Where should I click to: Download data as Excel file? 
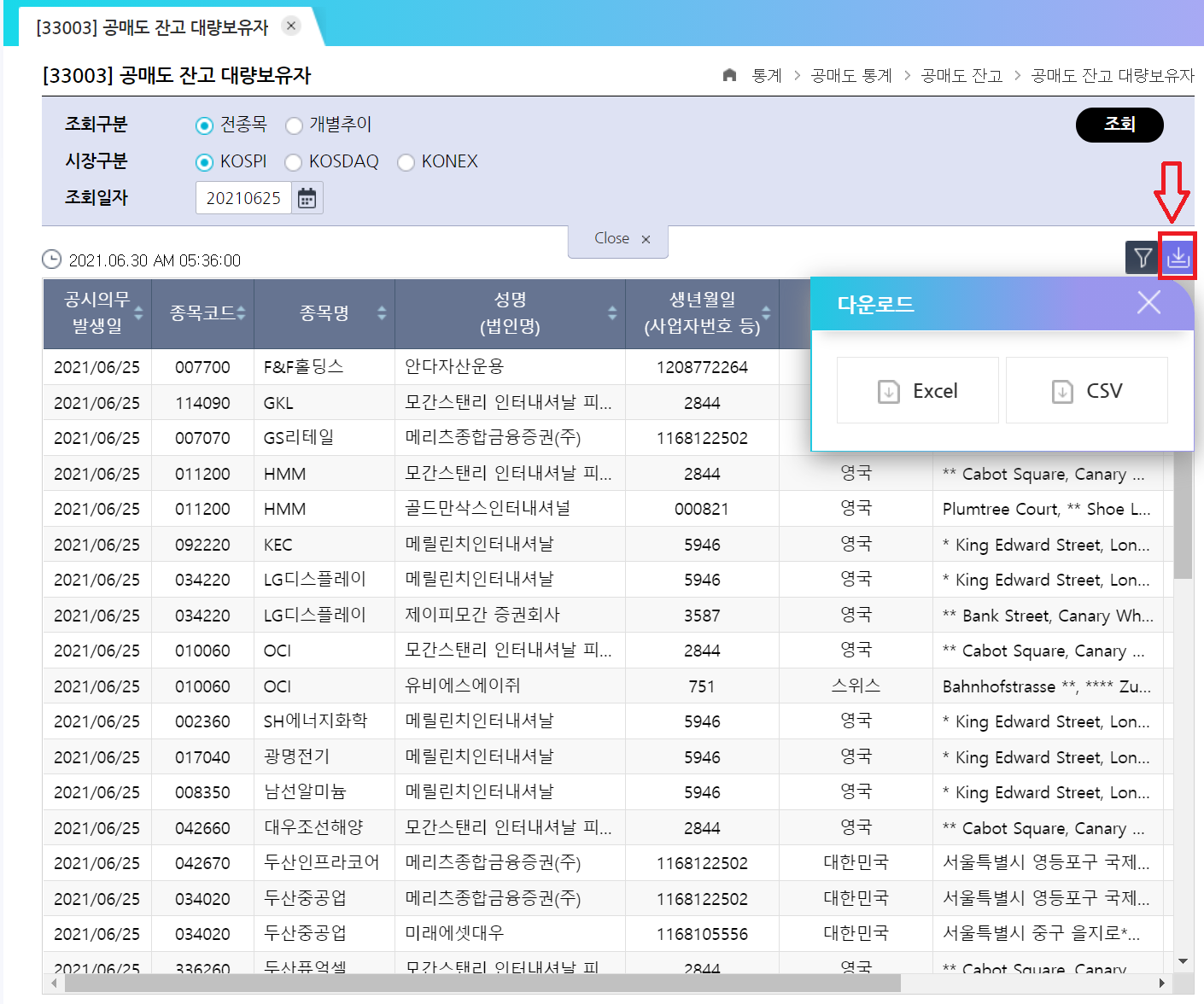[x=917, y=391]
